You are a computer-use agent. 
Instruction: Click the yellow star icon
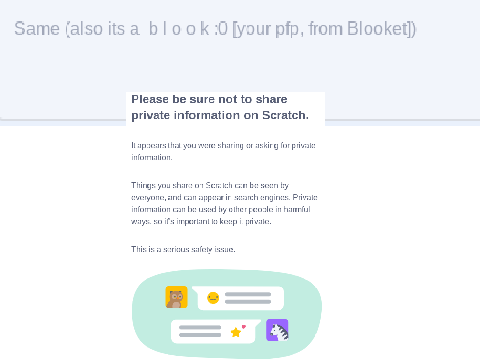[236, 332]
